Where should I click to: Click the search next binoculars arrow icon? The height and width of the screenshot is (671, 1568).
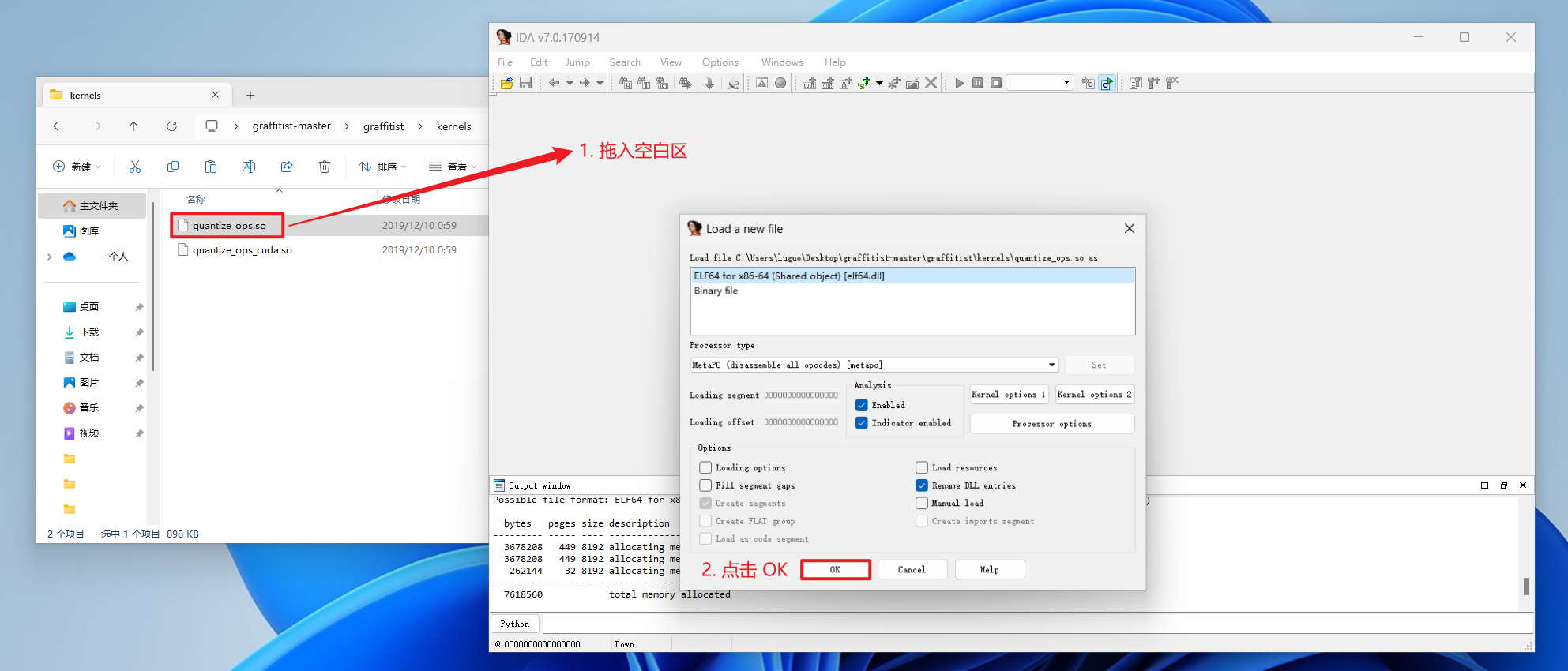685,83
